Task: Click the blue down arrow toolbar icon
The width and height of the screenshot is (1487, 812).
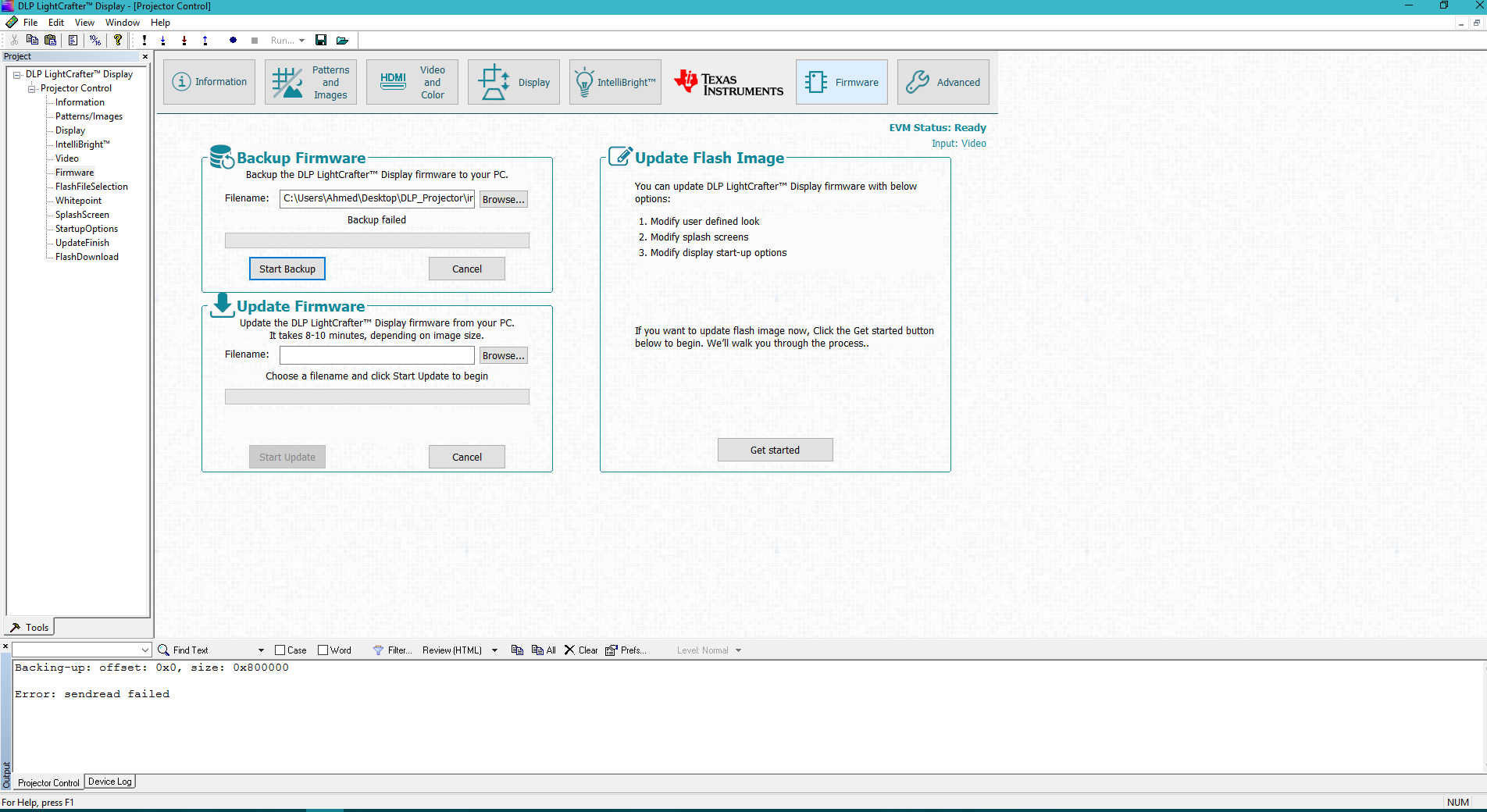Action: [x=163, y=40]
